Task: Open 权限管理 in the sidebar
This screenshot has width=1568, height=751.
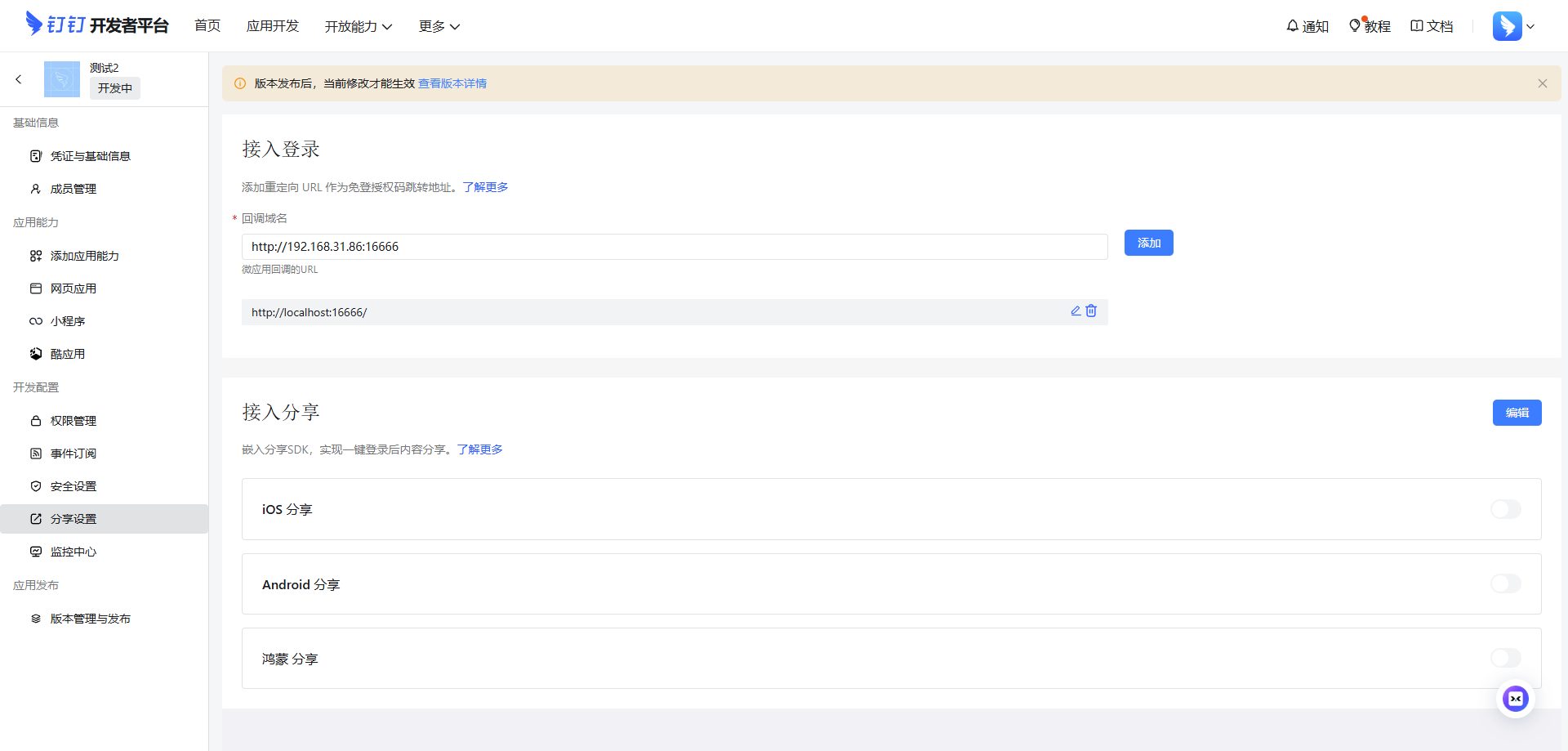Action: click(73, 421)
